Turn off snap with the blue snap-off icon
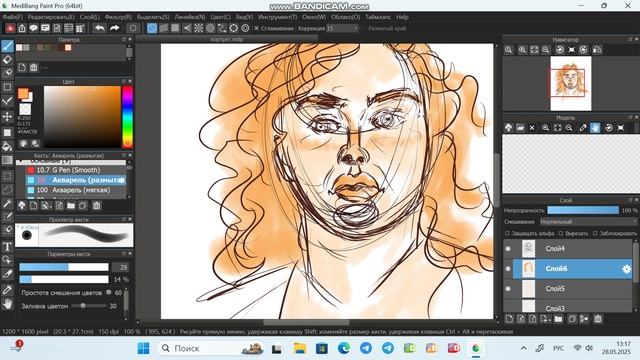 (x=152, y=28)
